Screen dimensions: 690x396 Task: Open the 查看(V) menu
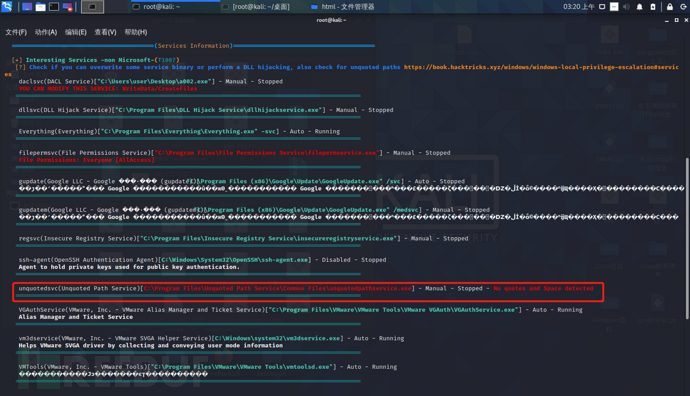pyautogui.click(x=105, y=32)
